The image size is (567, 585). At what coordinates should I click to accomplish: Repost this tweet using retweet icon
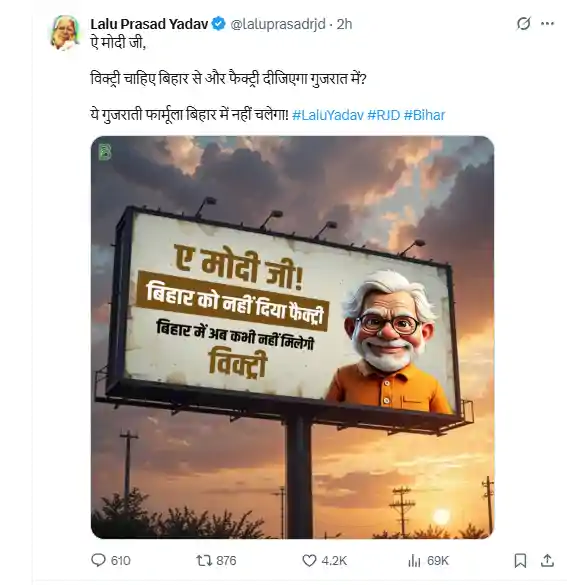click(204, 560)
